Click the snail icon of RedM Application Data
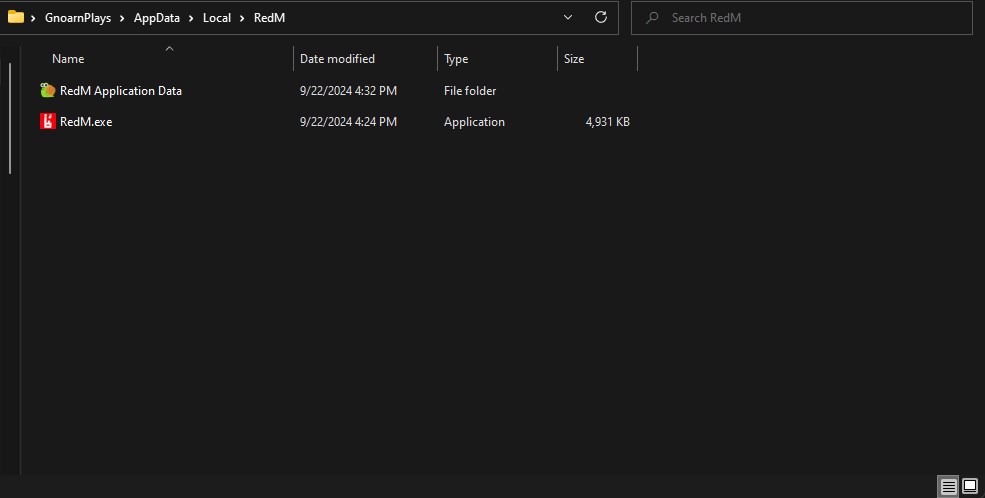 tap(48, 90)
